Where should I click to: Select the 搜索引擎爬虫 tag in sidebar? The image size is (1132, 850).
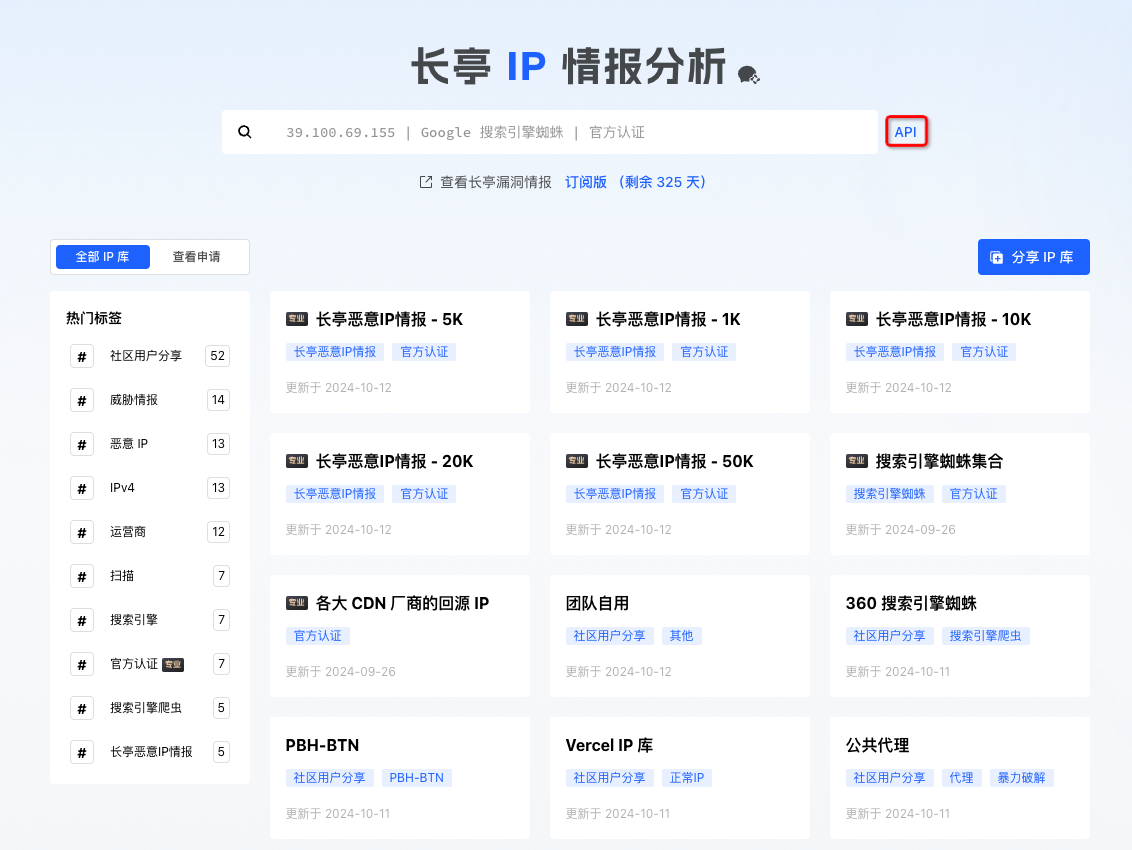pyautogui.click(x=146, y=708)
